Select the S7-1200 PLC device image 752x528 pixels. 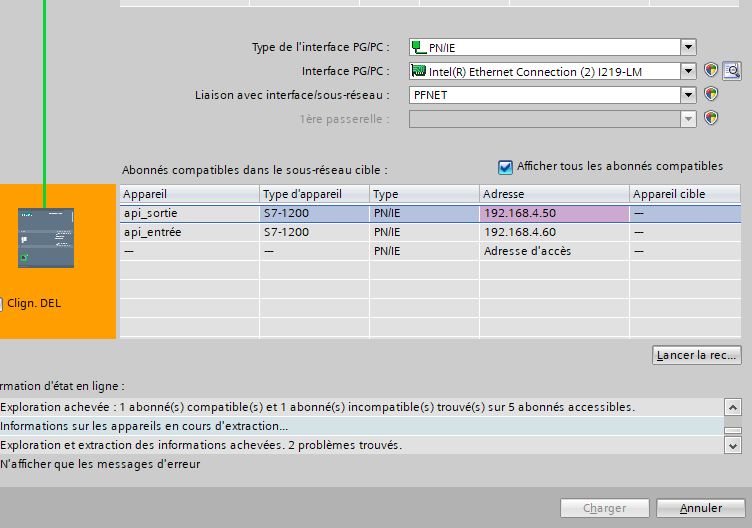tap(46, 238)
